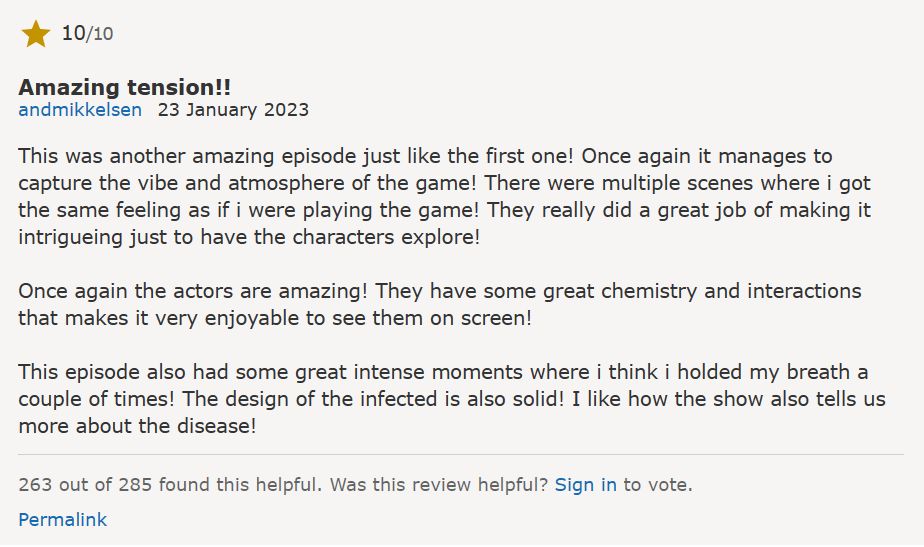Click the gold star rating icon
The image size is (924, 547).
35,34
